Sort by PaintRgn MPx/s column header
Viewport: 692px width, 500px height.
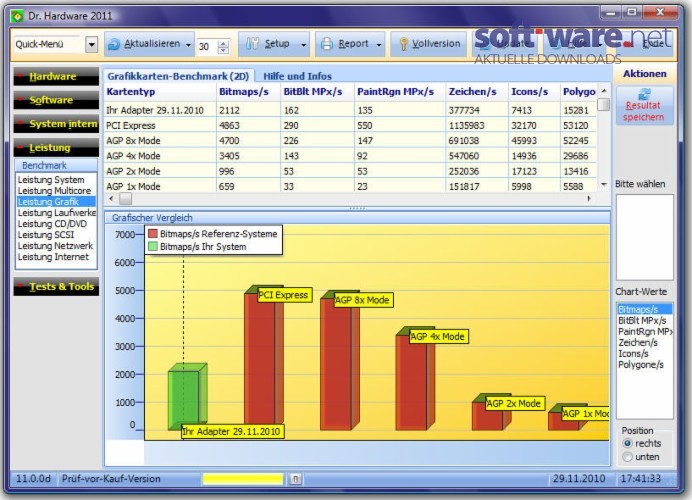(x=399, y=92)
